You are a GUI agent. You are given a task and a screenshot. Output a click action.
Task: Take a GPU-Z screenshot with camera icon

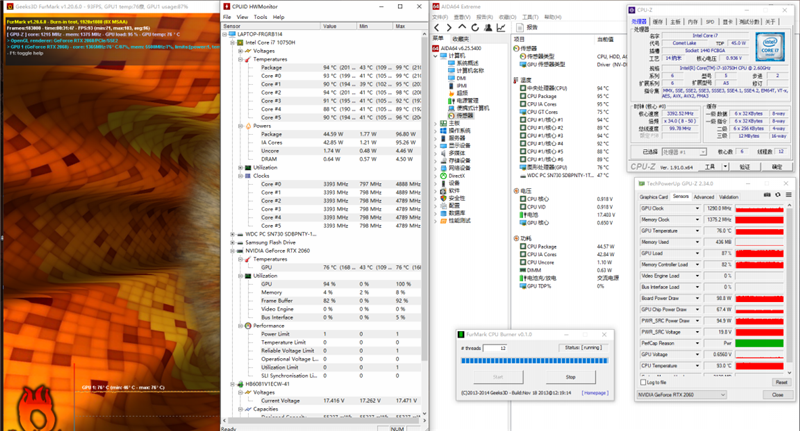pyautogui.click(x=767, y=195)
